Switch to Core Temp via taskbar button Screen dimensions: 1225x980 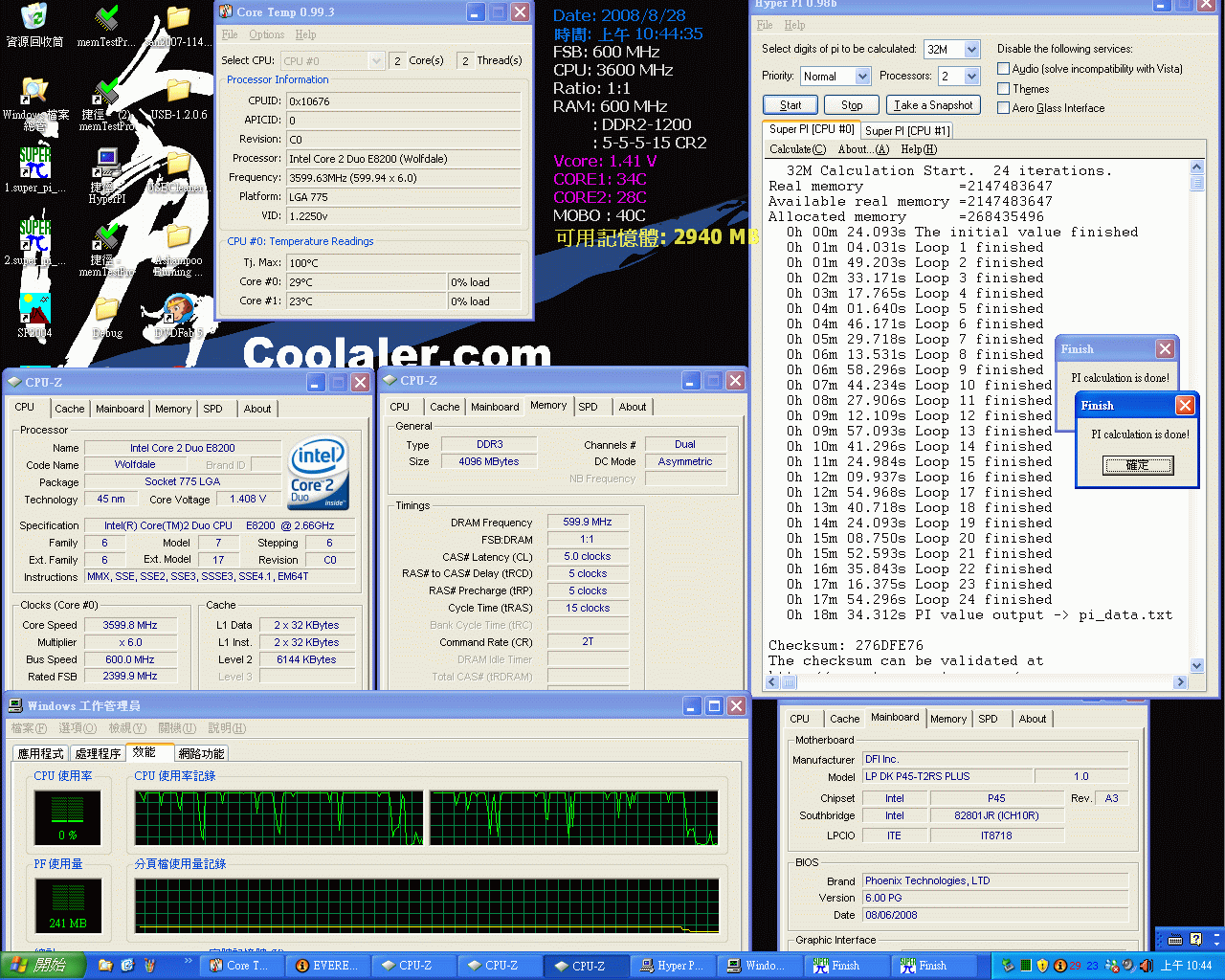(x=242, y=966)
